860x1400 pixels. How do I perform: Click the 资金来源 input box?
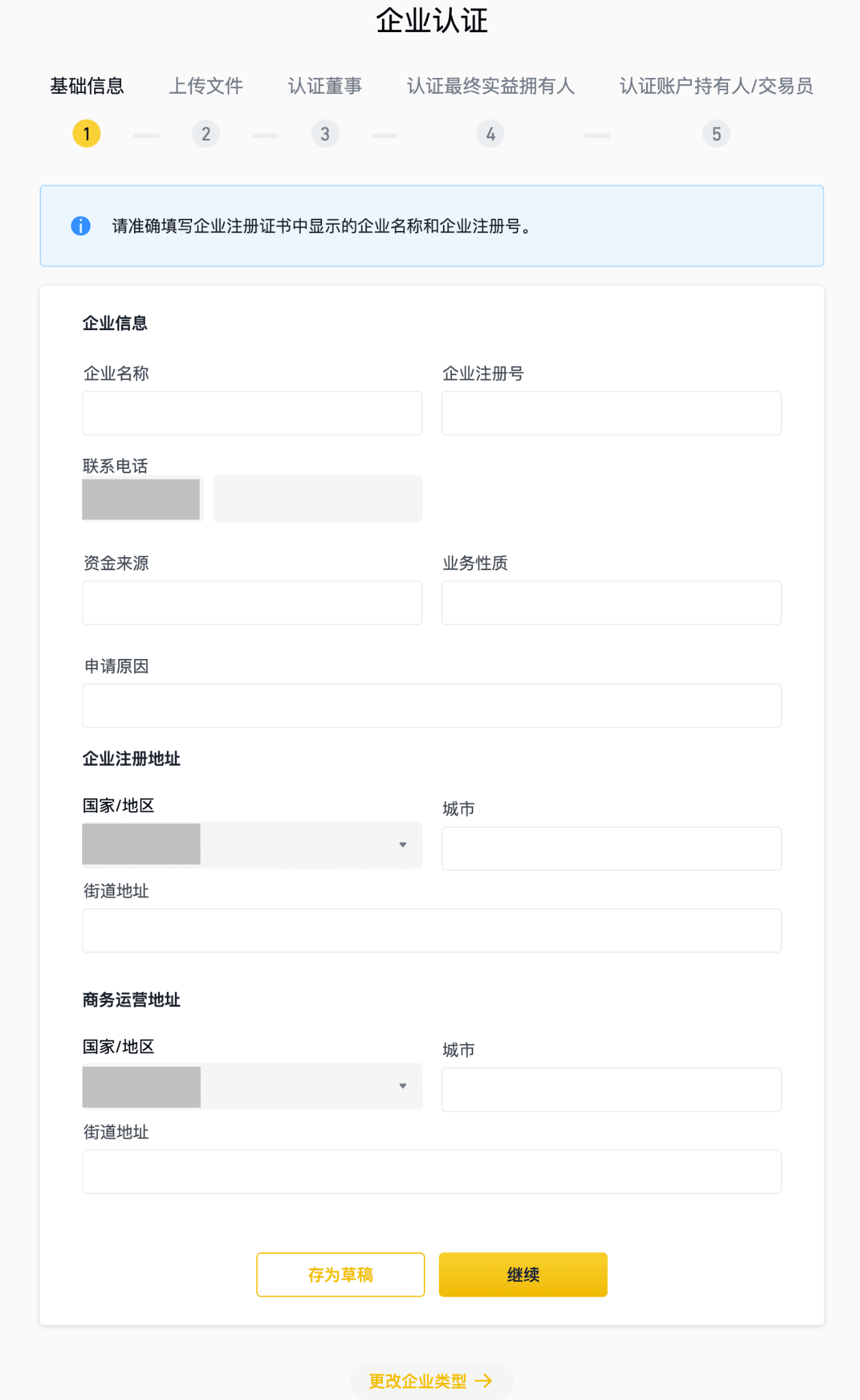pyautogui.click(x=252, y=603)
